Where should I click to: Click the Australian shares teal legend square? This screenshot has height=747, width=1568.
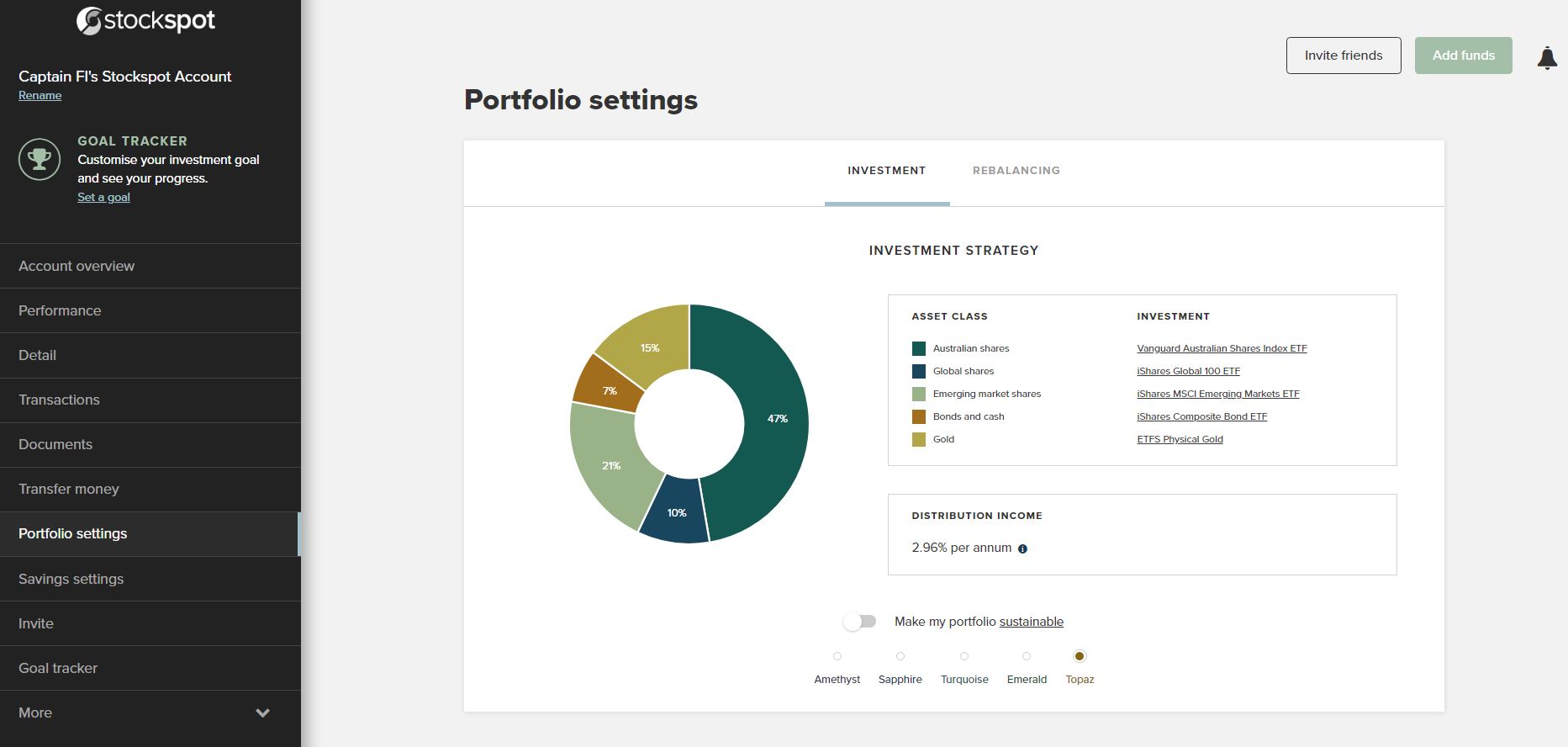tap(918, 347)
